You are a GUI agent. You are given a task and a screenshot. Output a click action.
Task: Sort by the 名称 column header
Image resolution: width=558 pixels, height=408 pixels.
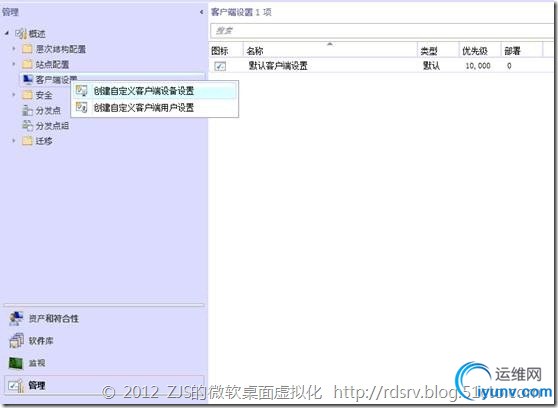click(x=330, y=51)
